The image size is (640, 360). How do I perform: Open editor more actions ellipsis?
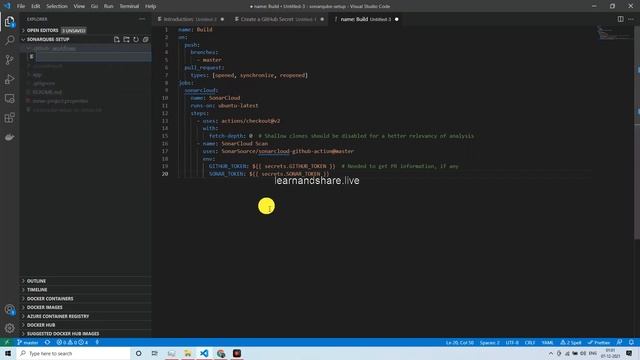(631, 19)
